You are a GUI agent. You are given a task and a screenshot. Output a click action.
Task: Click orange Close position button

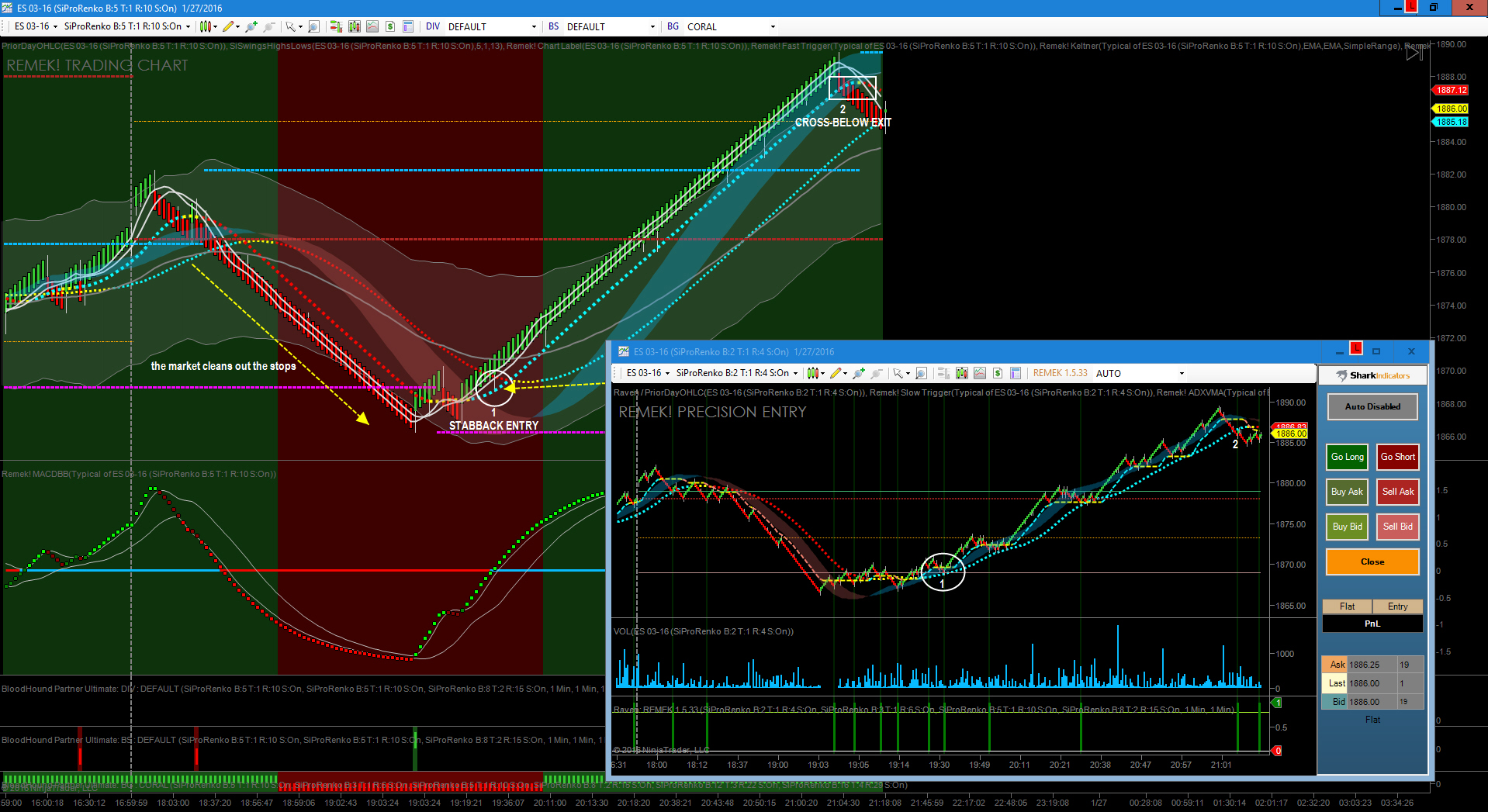pos(1372,561)
